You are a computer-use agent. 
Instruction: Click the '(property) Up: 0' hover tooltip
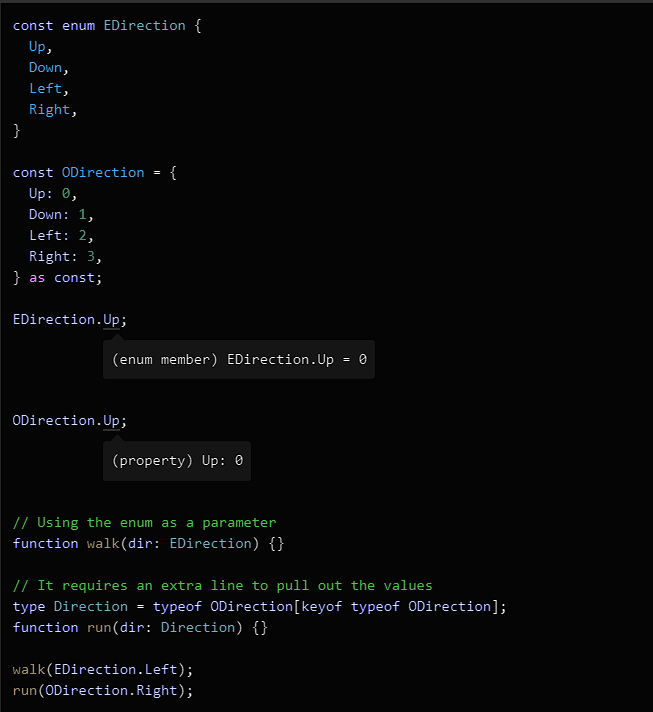177,461
